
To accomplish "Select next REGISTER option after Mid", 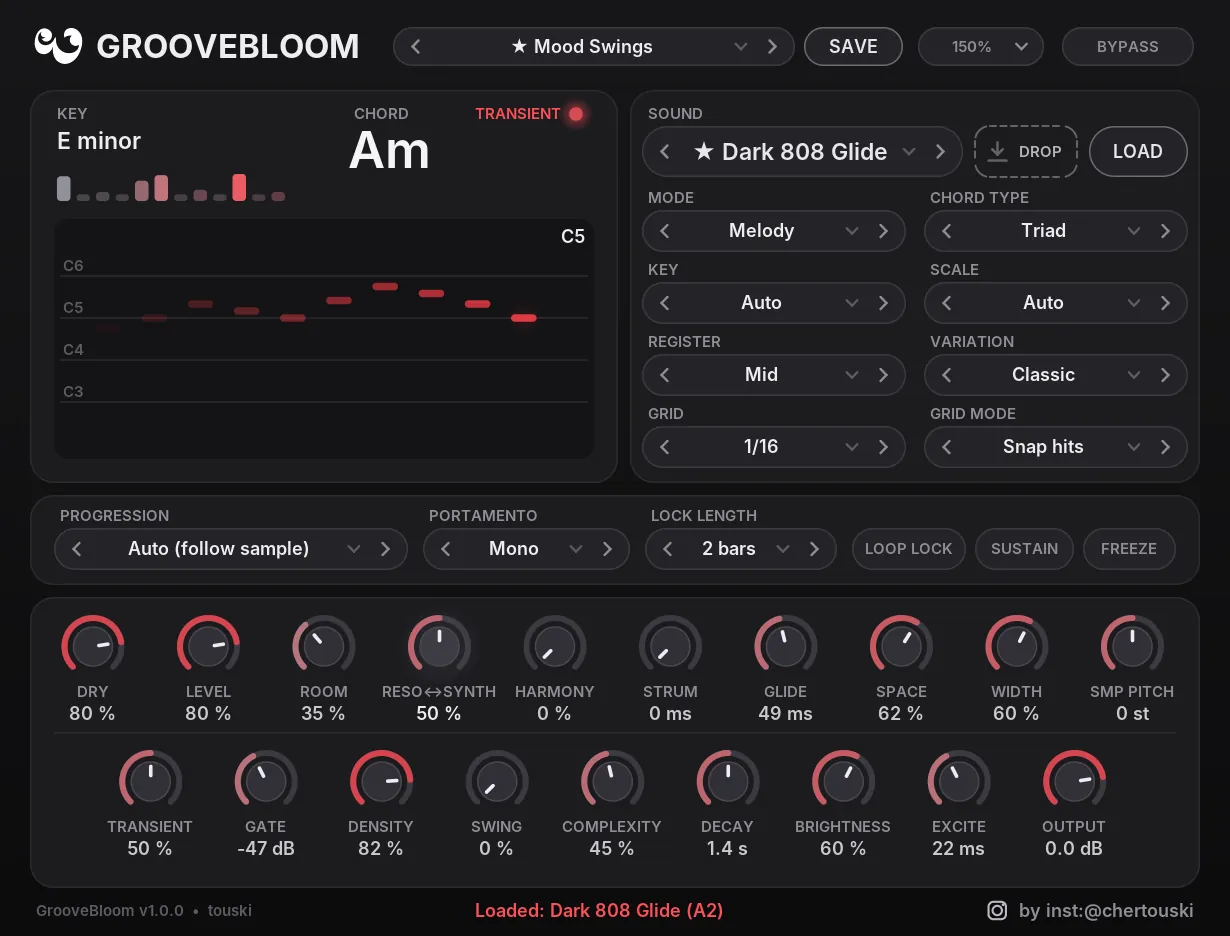I will [x=883, y=374].
